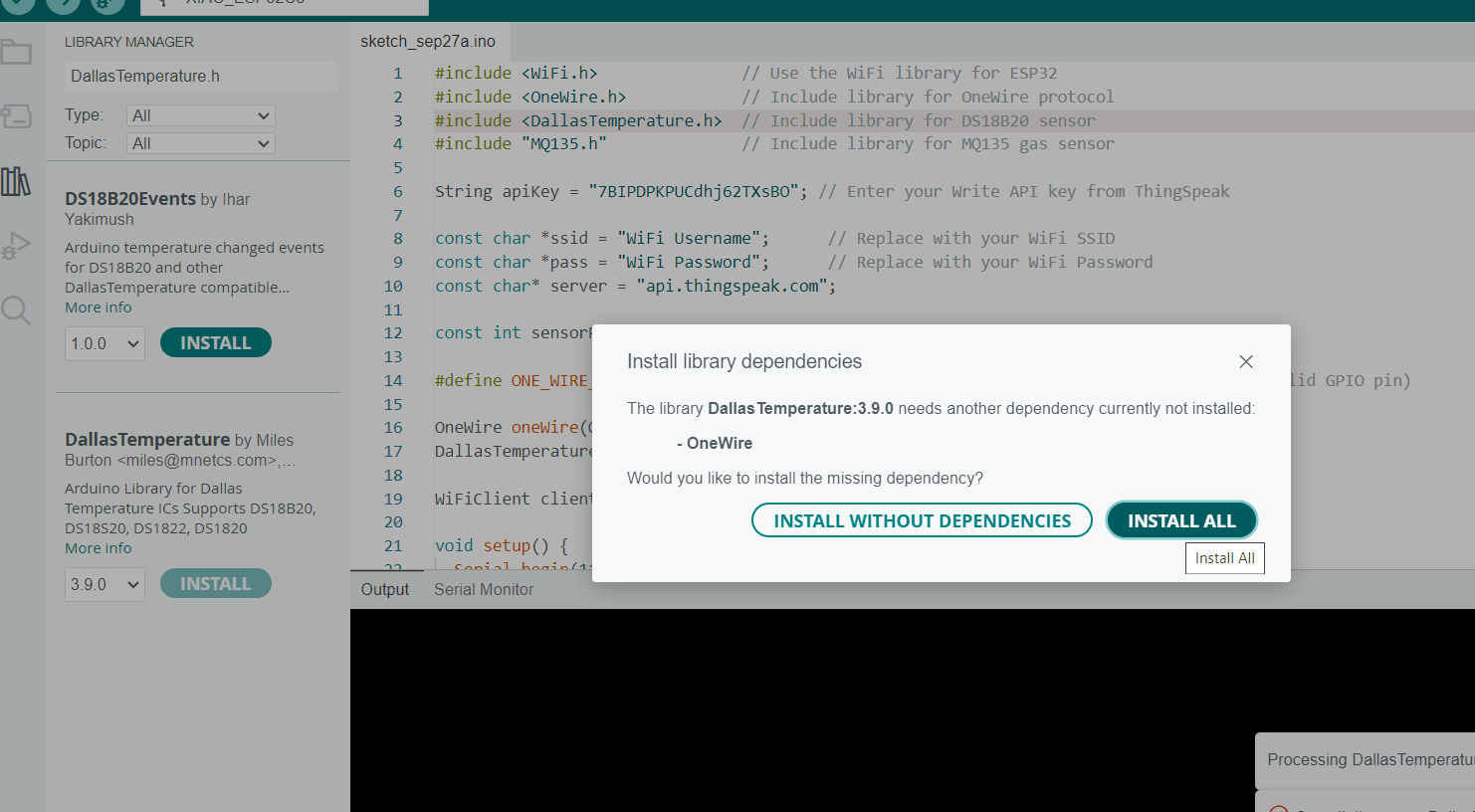This screenshot has height=812, width=1475.
Task: Open the Boards Manager sidebar icon
Action: point(16,116)
